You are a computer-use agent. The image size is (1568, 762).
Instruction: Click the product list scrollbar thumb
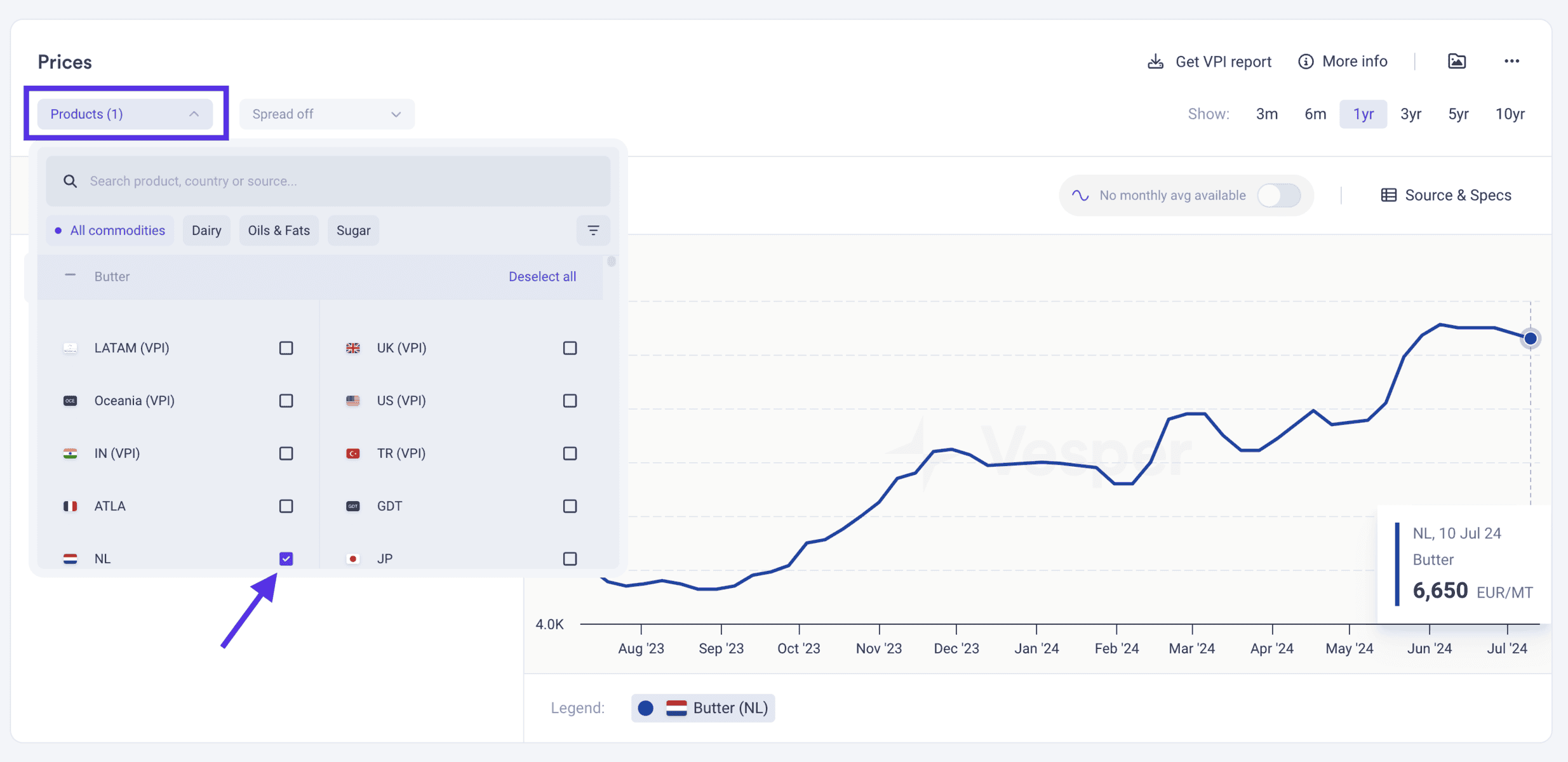[x=611, y=262]
